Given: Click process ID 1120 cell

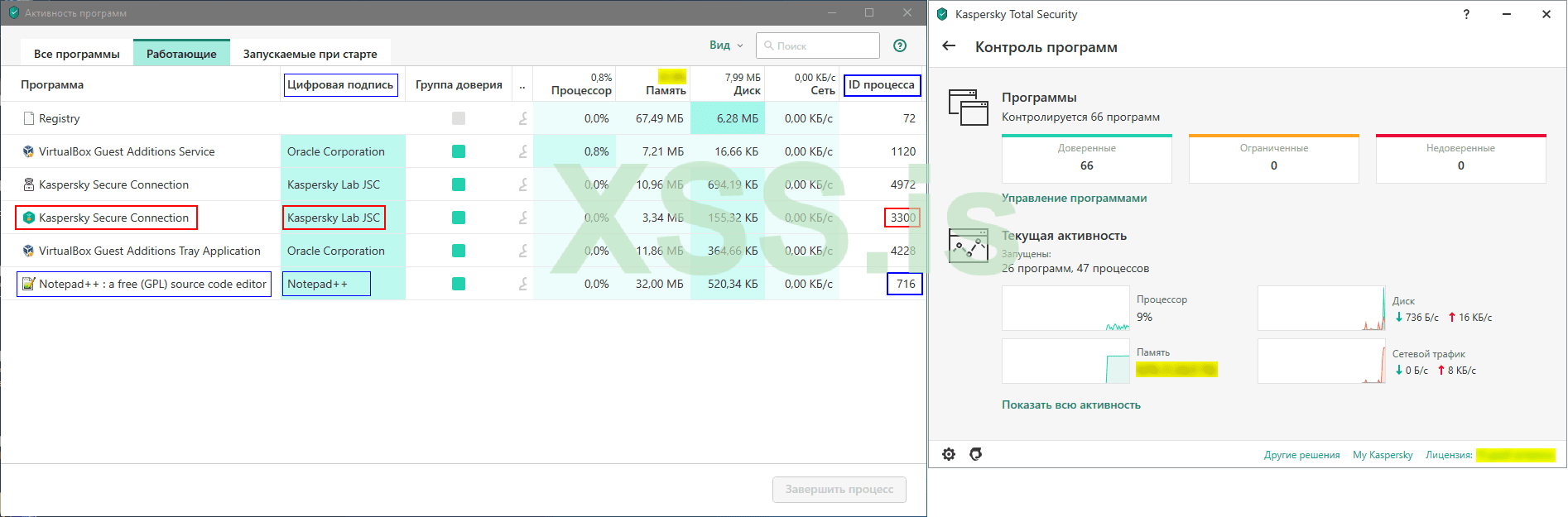Looking at the screenshot, I should click(903, 151).
